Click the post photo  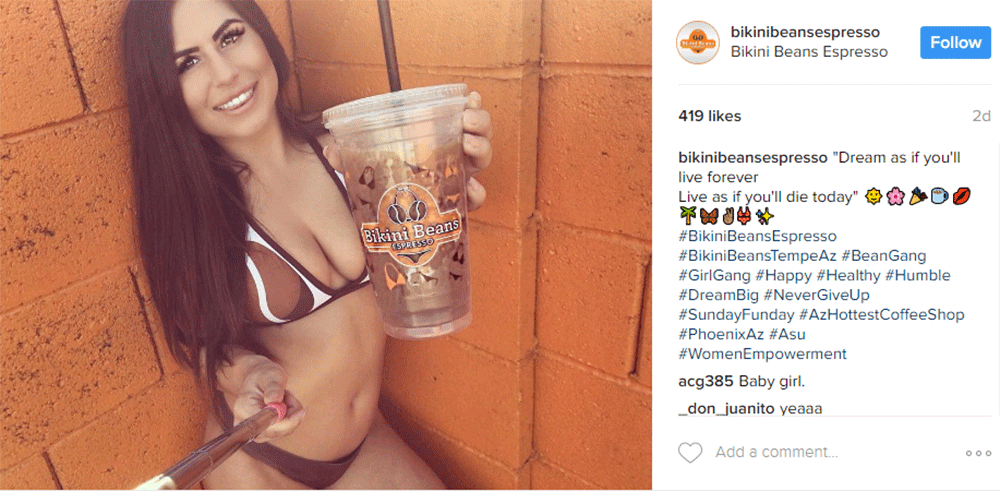click(x=326, y=245)
